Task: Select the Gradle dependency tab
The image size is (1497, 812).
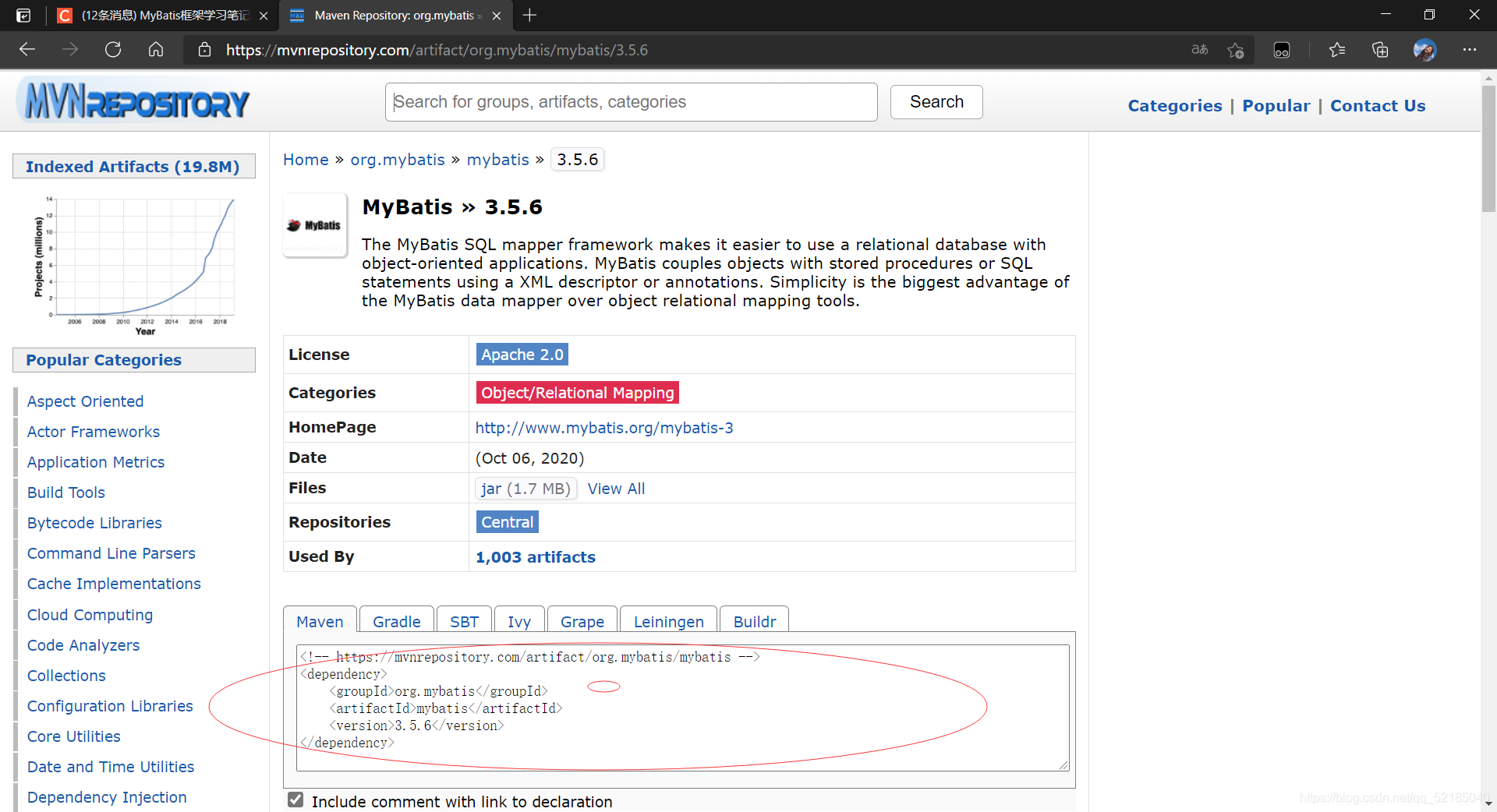Action: 397,622
